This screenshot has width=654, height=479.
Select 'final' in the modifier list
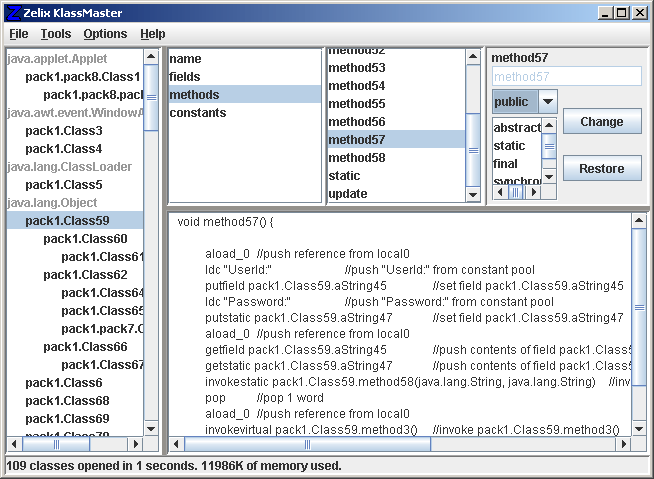point(517,164)
